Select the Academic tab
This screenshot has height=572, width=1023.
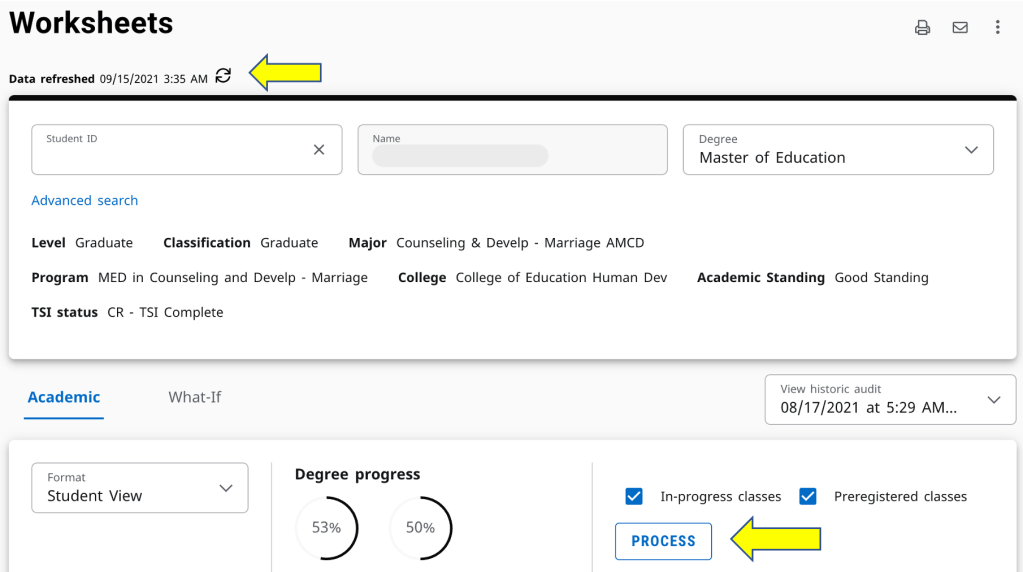click(64, 397)
